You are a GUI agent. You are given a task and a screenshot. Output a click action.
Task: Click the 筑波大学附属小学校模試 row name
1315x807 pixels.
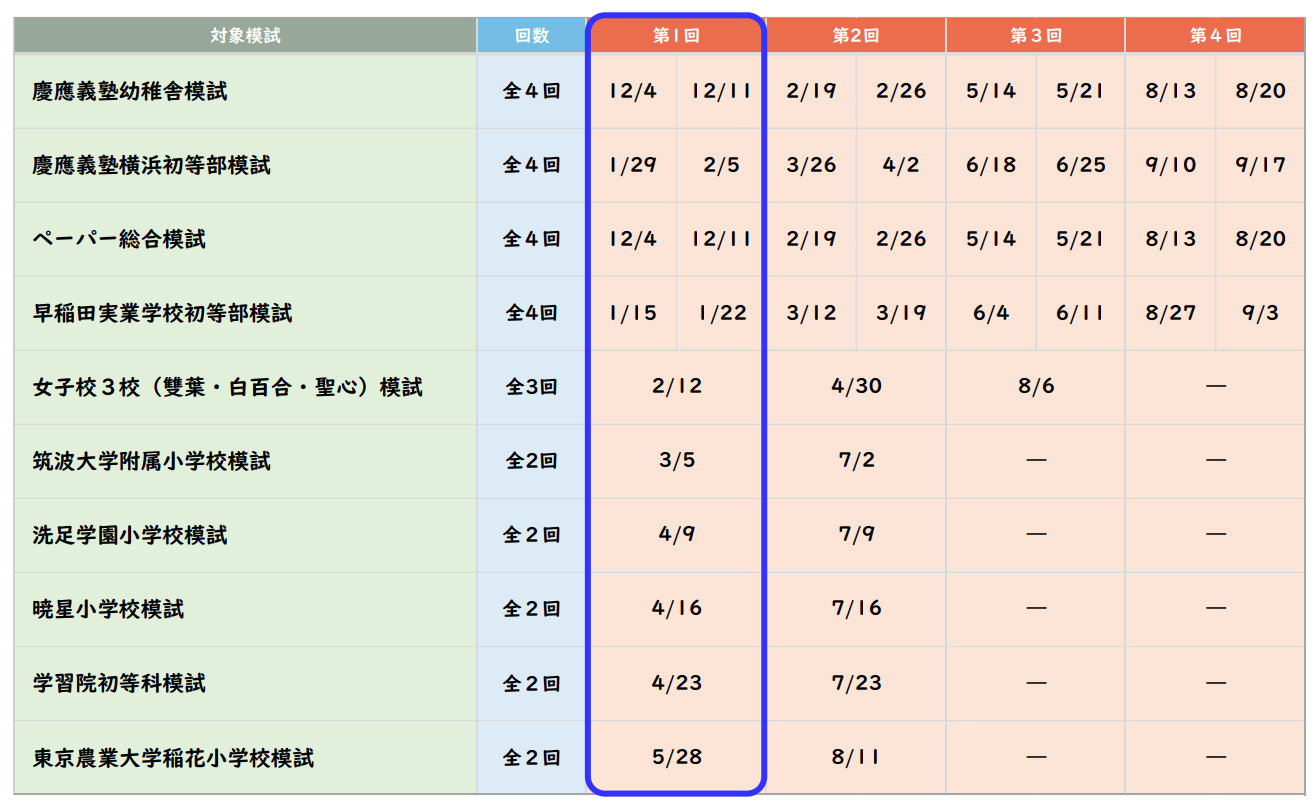(151, 461)
